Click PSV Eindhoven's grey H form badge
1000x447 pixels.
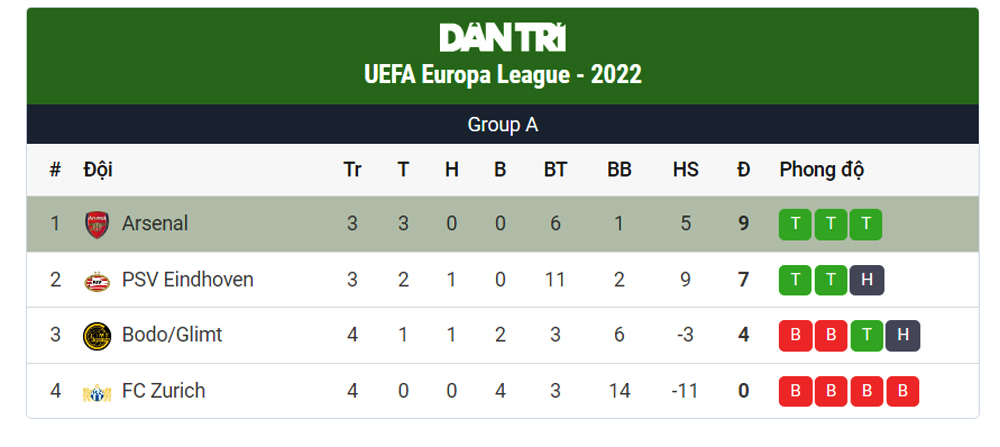(x=867, y=280)
